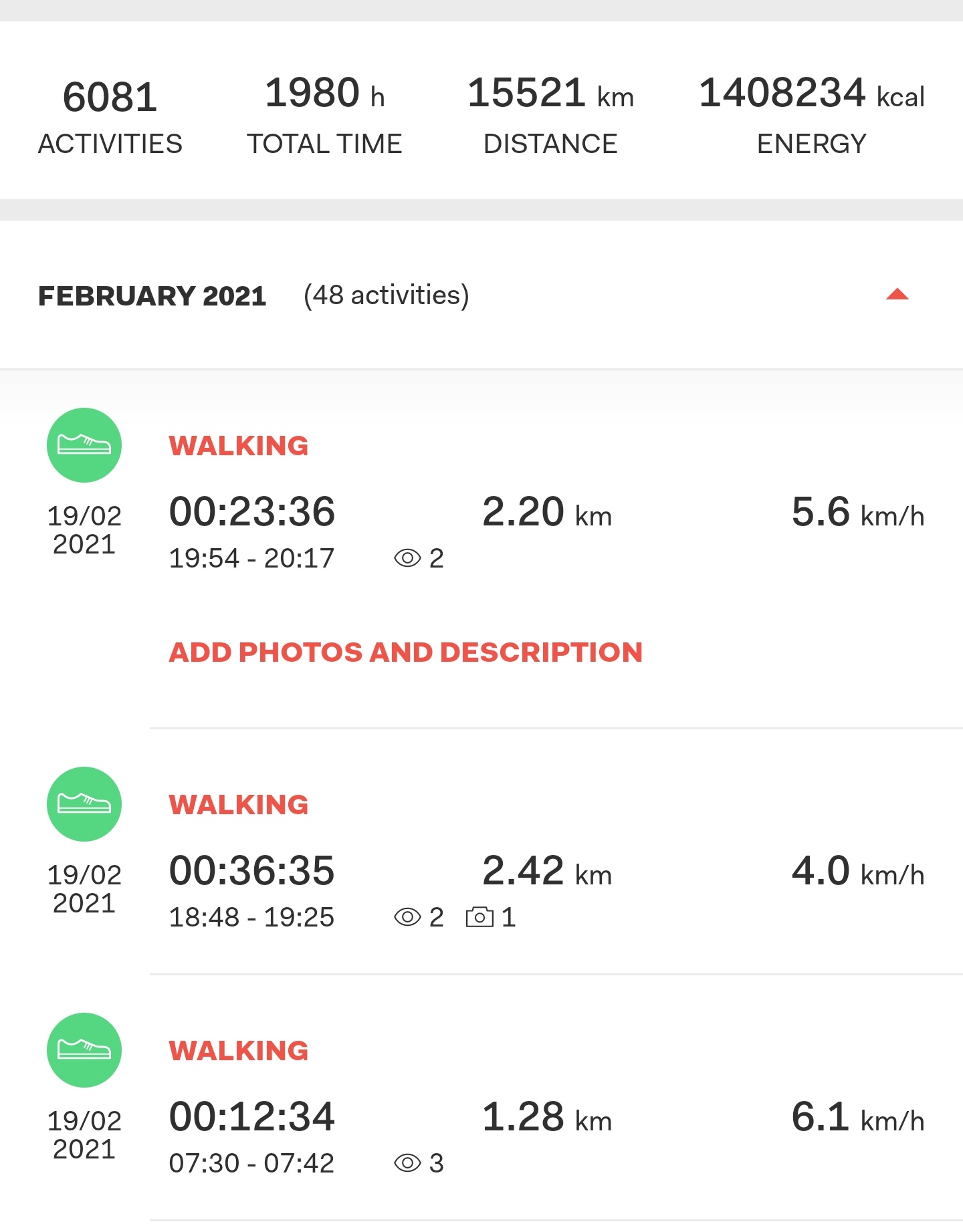Tap the views eye icon on 00:23:36 walk
The width and height of the screenshot is (963, 1232).
click(407, 558)
